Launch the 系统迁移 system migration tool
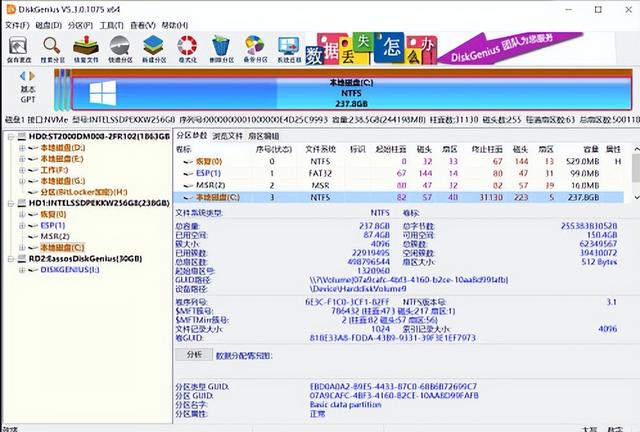 pos(289,47)
